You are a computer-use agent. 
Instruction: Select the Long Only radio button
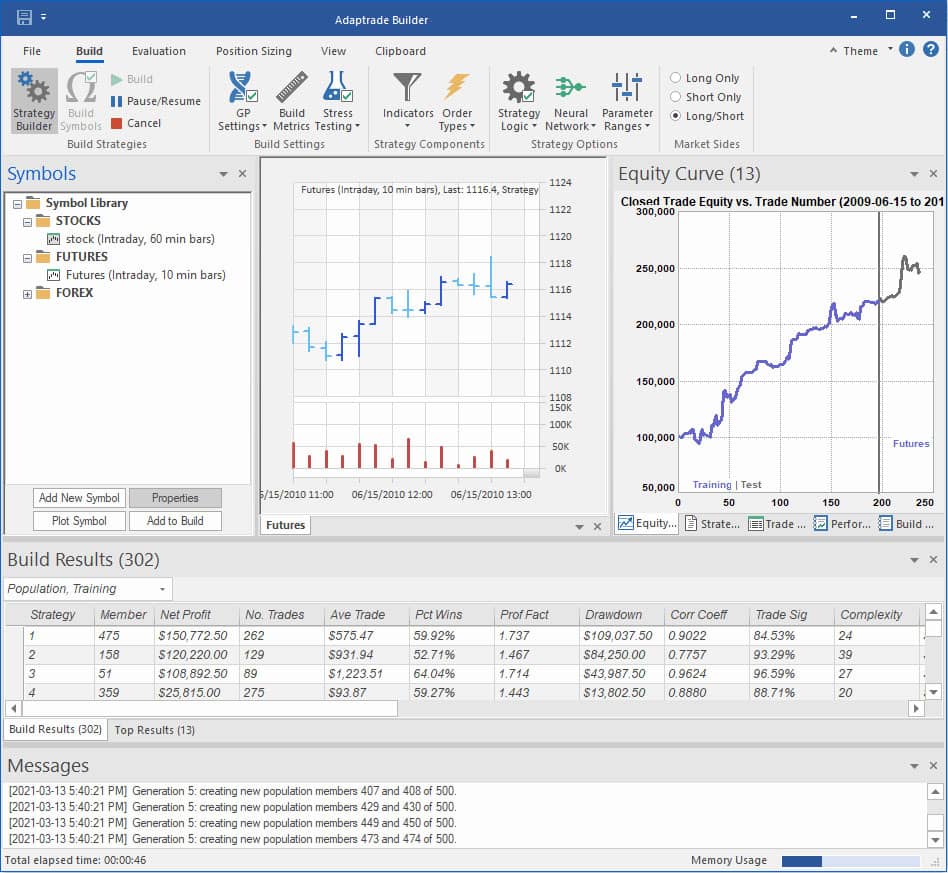(676, 78)
